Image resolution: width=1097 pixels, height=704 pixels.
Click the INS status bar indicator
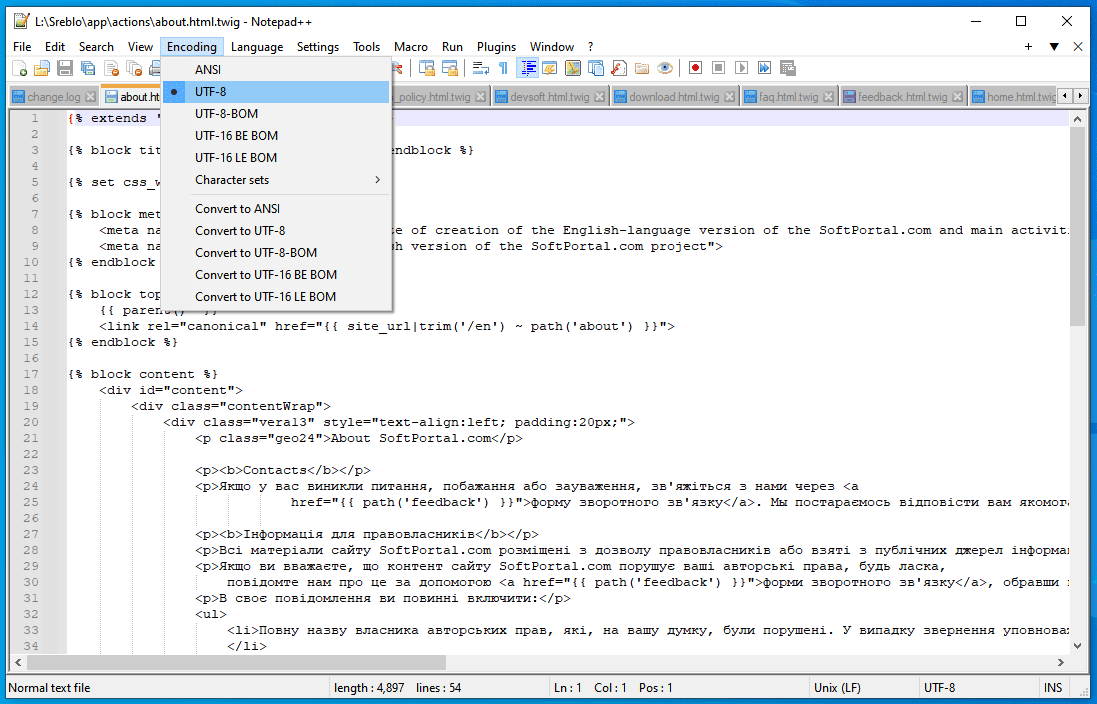pyautogui.click(x=1052, y=688)
